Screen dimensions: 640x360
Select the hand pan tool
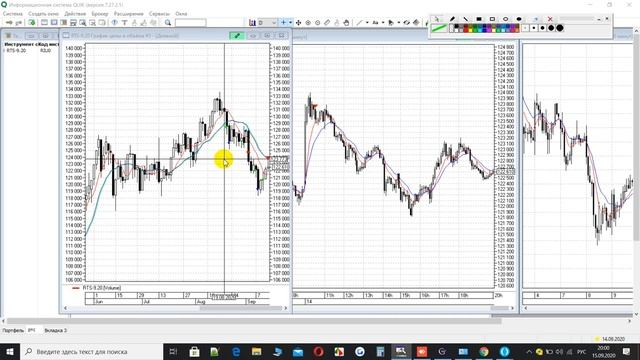(x=346, y=22)
